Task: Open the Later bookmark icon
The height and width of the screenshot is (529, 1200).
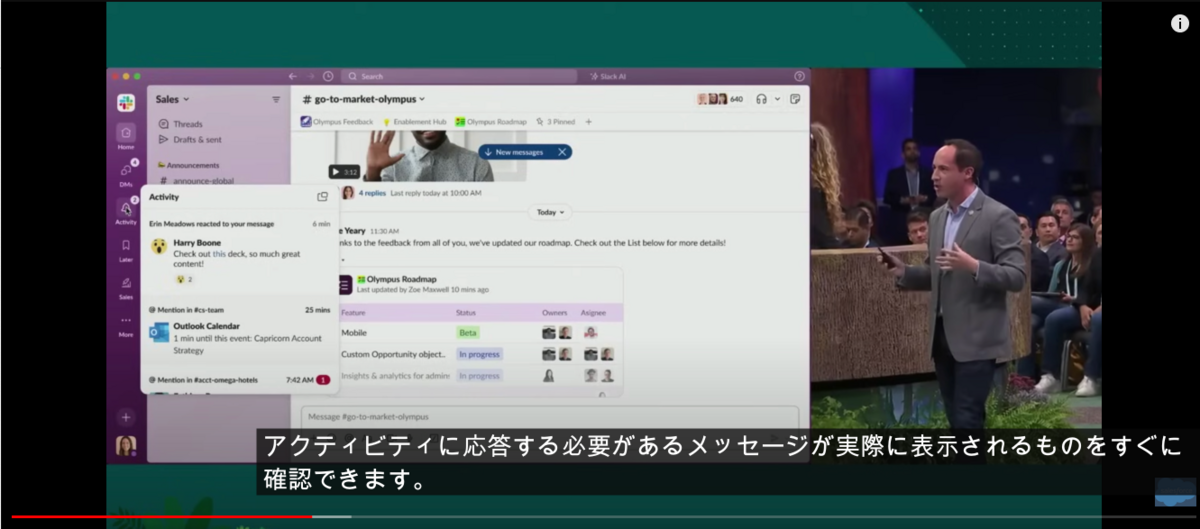Action: pyautogui.click(x=126, y=248)
